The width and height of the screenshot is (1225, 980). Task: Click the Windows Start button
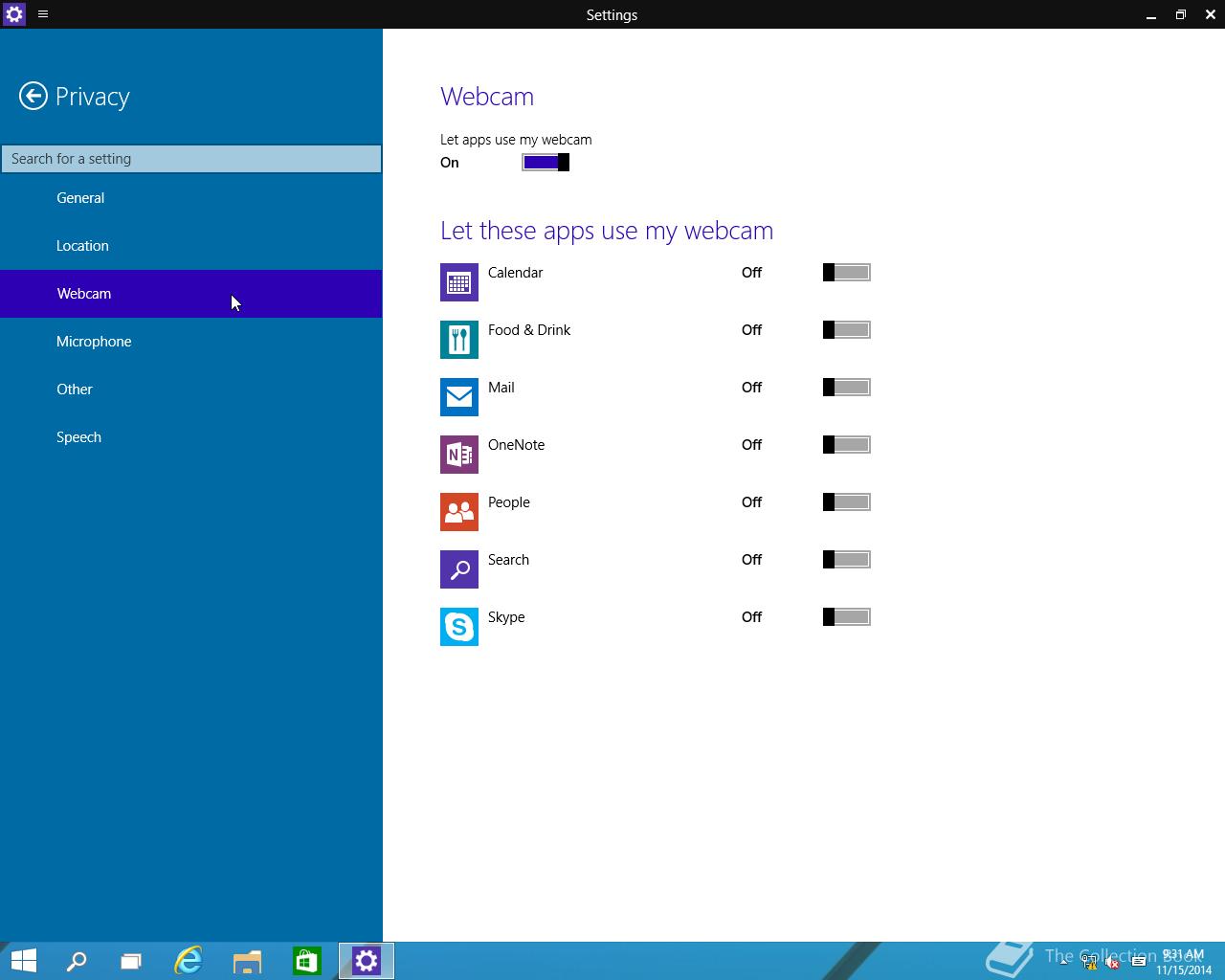[x=23, y=961]
